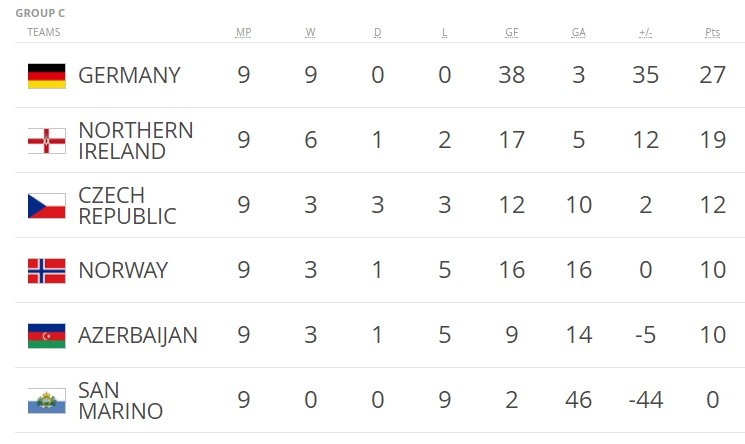Open the San Marino team link
The height and width of the screenshot is (444, 745).
pyautogui.click(x=120, y=401)
